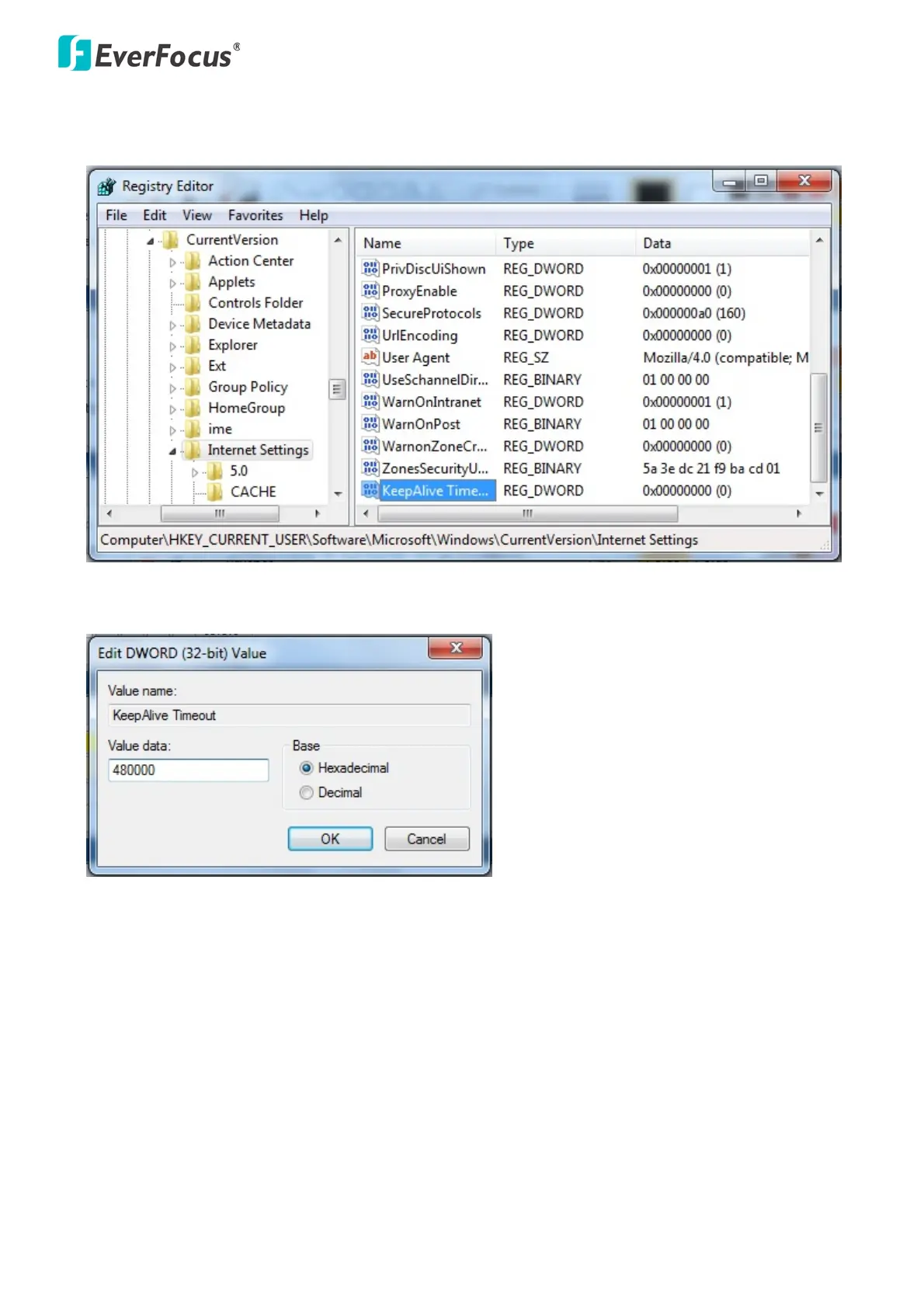
Task: Click the Value data input field
Action: 189,771
